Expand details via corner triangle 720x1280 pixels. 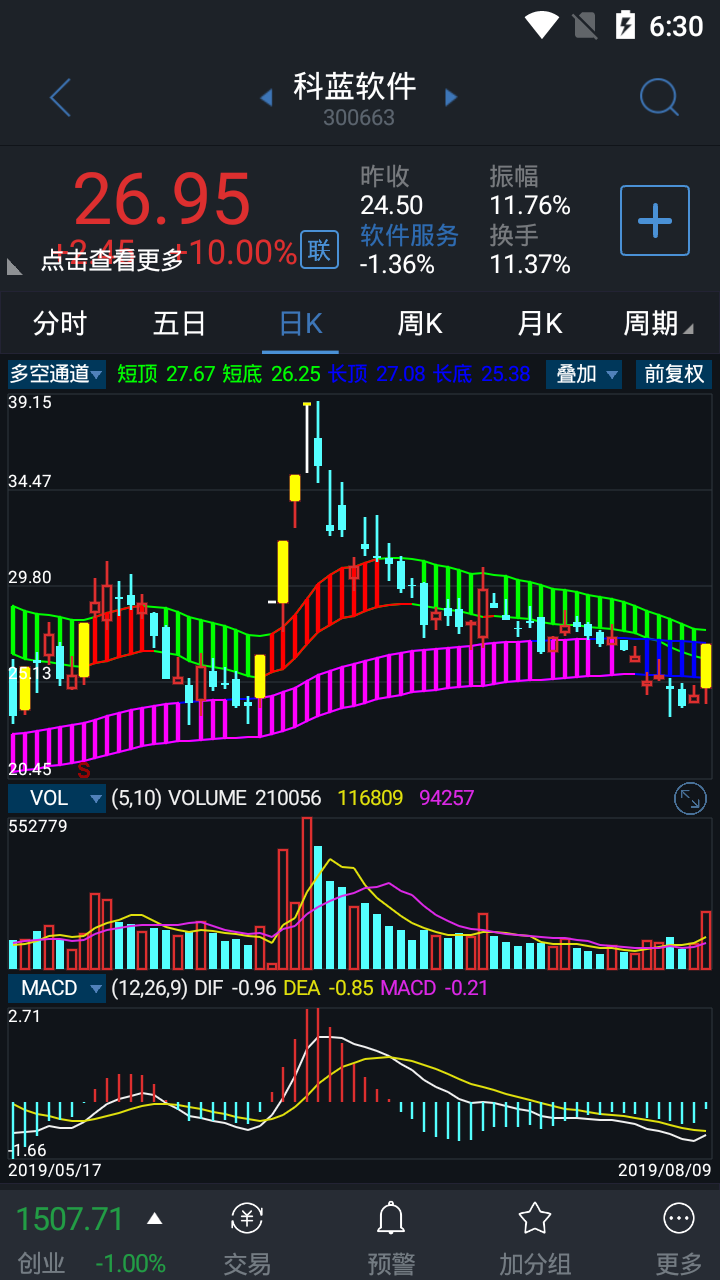[15, 266]
